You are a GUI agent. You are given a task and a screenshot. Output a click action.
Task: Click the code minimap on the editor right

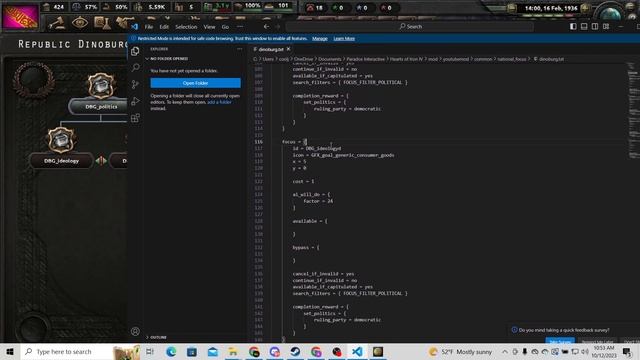click(633, 110)
